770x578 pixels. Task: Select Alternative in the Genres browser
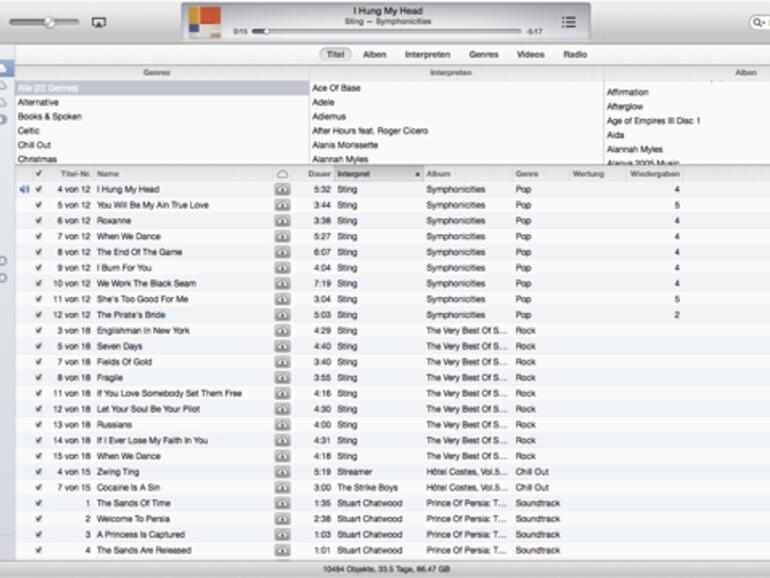162,102
